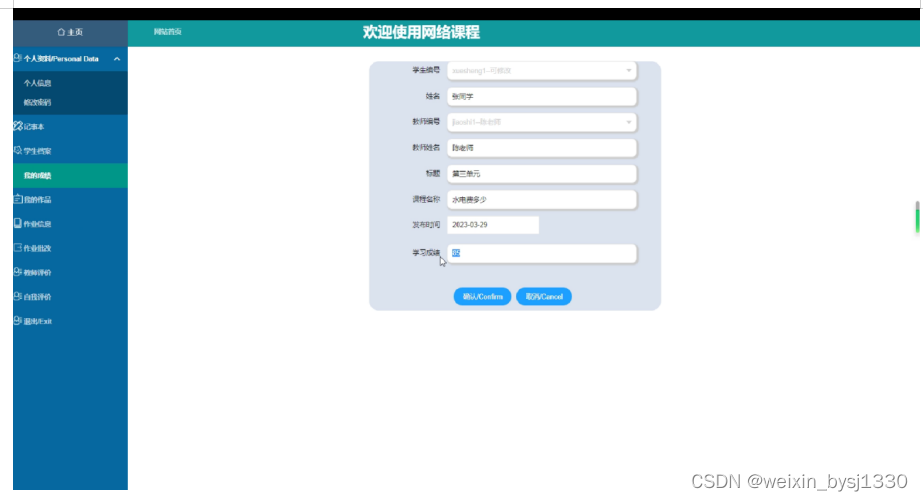Screen dimensions: 923x501
Task: Click the 教师编号 select box text
Action: (x=477, y=122)
